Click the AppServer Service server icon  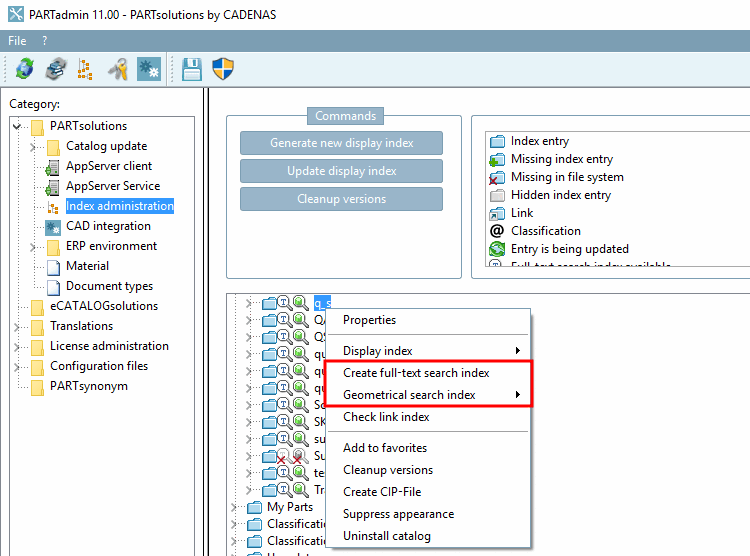point(52,187)
